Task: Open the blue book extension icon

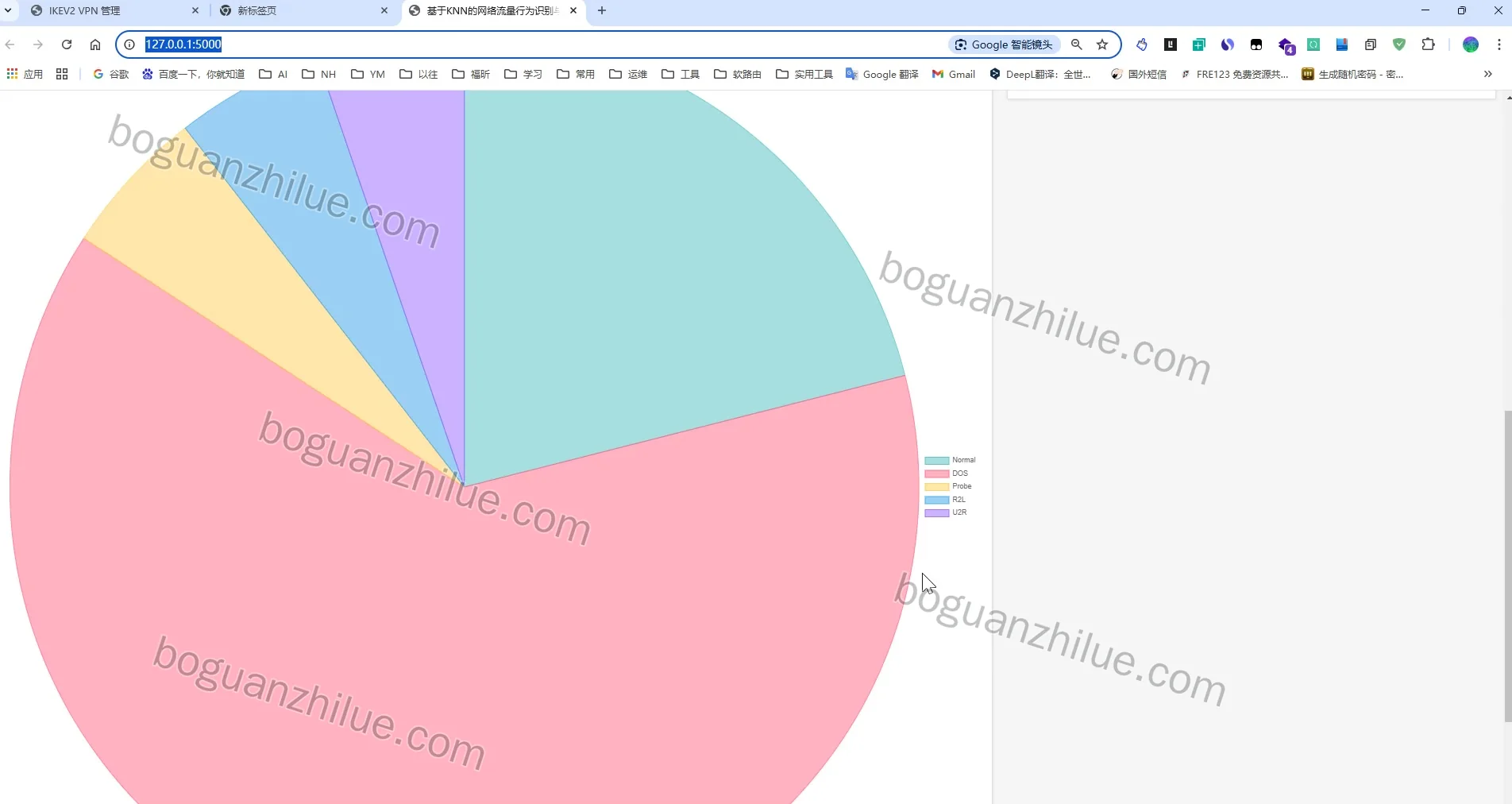Action: (1342, 44)
